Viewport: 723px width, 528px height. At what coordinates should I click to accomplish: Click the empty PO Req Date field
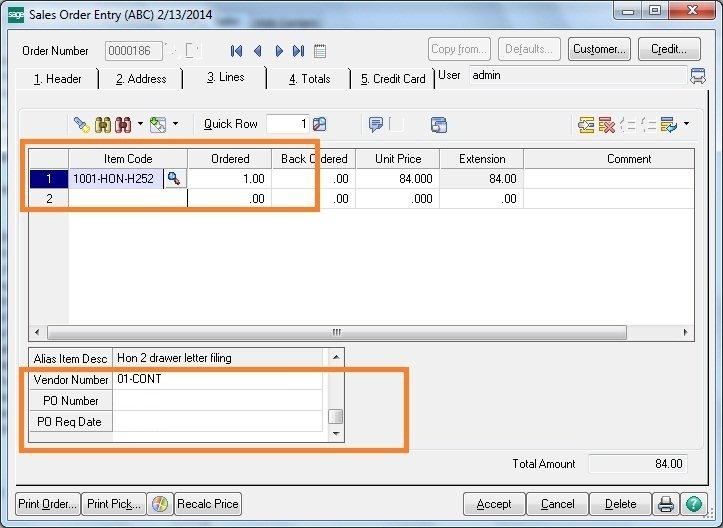218,421
